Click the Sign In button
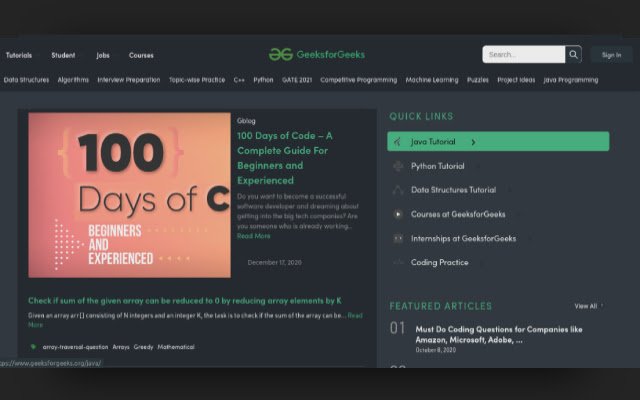The width and height of the screenshot is (640, 400). [x=611, y=55]
